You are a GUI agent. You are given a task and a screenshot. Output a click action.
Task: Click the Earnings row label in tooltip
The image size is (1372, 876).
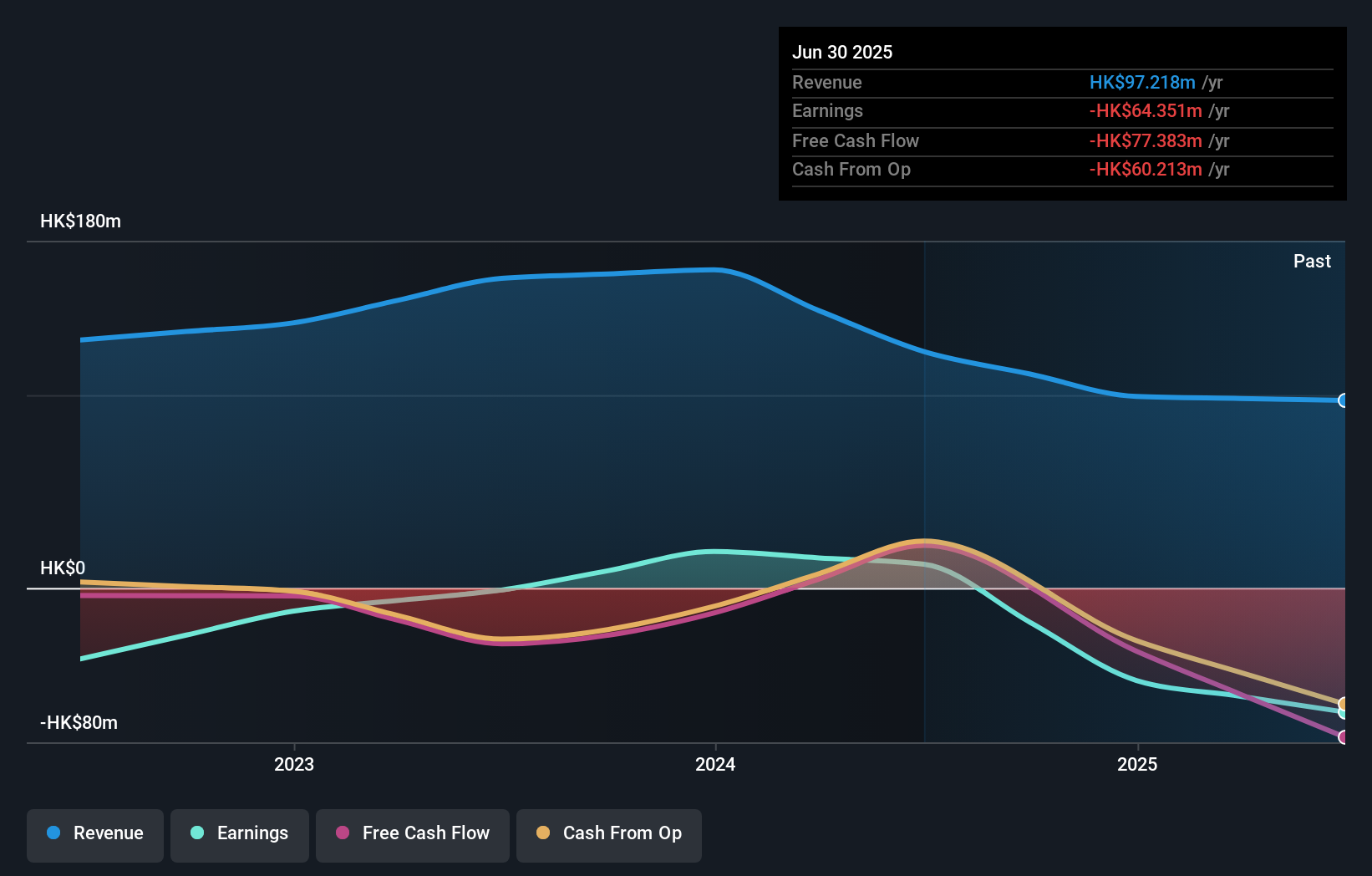click(828, 111)
